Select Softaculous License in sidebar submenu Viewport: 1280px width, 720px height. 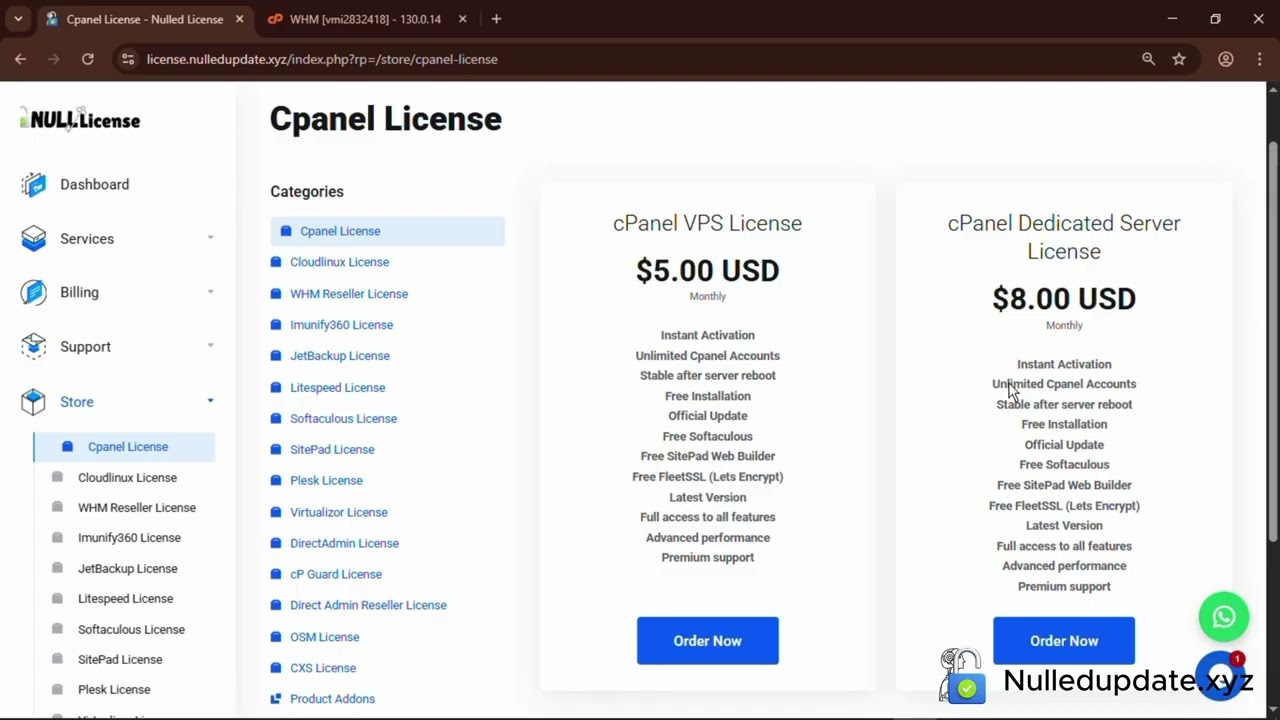[131, 630]
